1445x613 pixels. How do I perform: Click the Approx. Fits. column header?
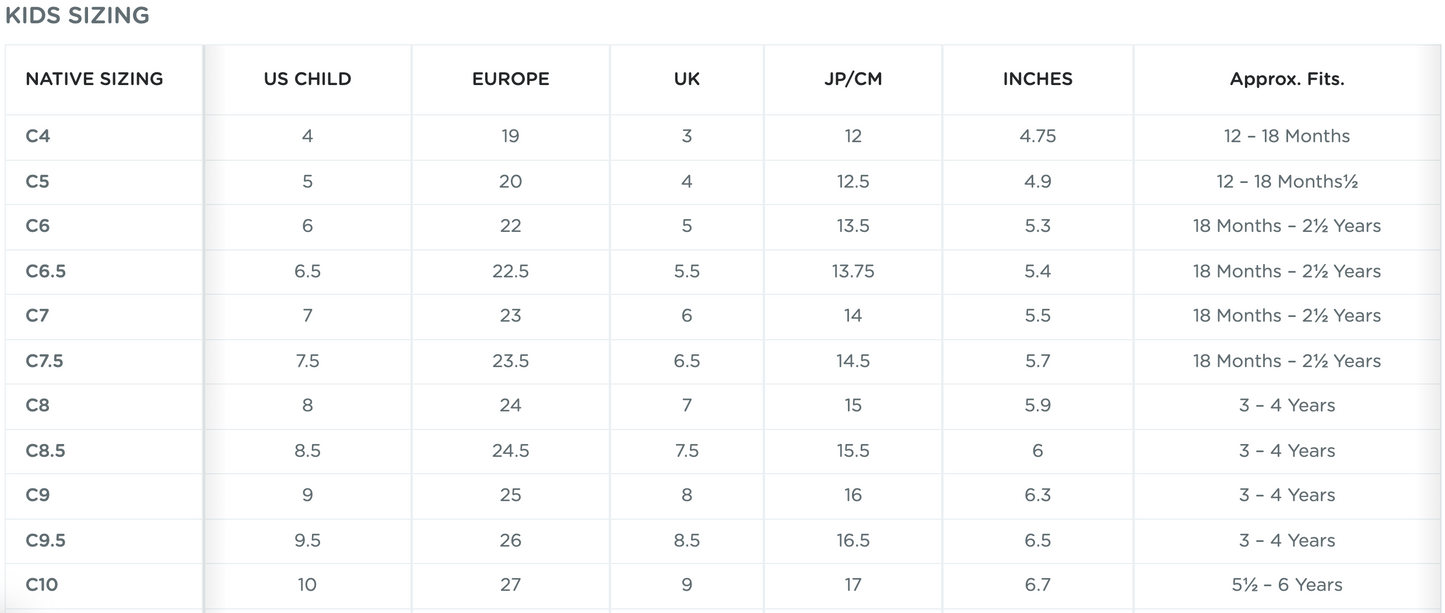click(1287, 79)
